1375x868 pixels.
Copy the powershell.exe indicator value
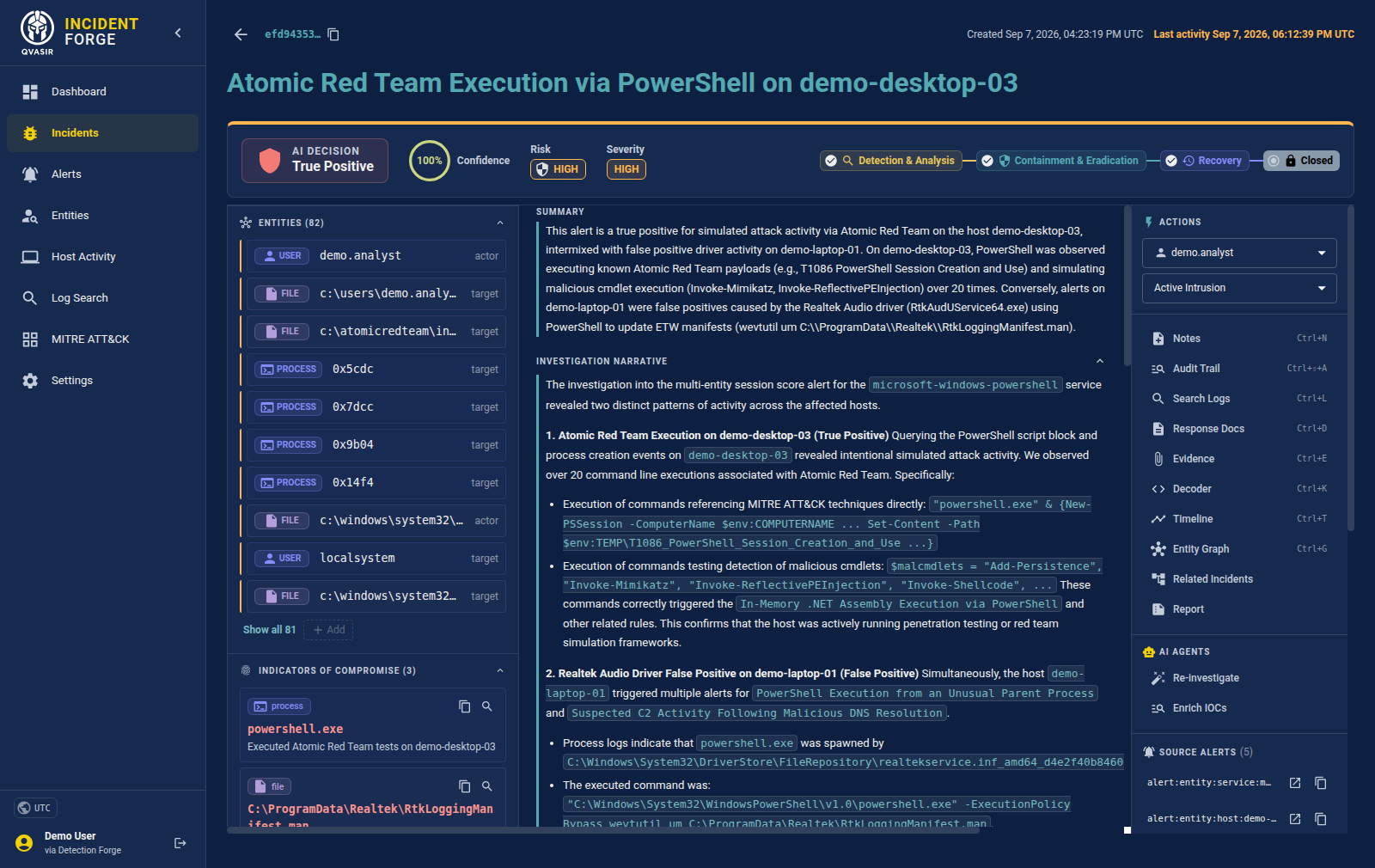(465, 706)
